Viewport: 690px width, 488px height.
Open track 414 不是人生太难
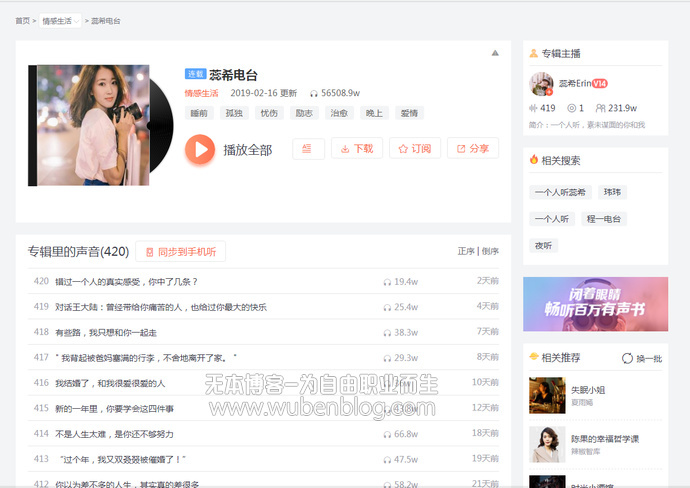114,434
